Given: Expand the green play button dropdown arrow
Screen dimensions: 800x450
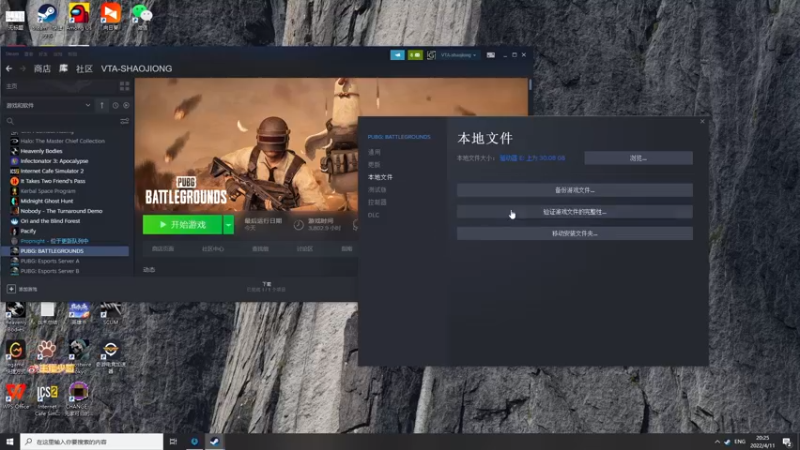Looking at the screenshot, I should point(229,225).
